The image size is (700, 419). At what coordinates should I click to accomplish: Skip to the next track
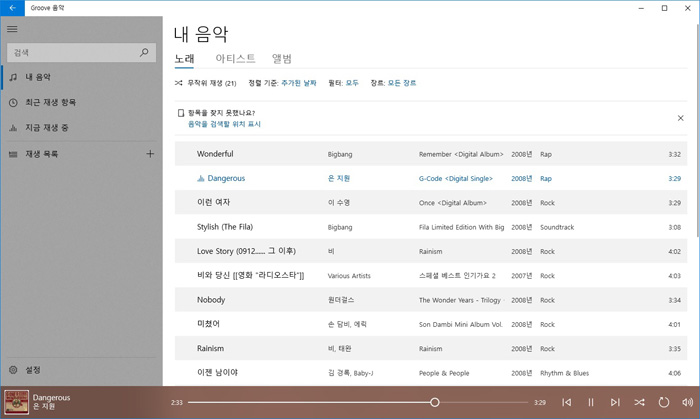(x=615, y=402)
